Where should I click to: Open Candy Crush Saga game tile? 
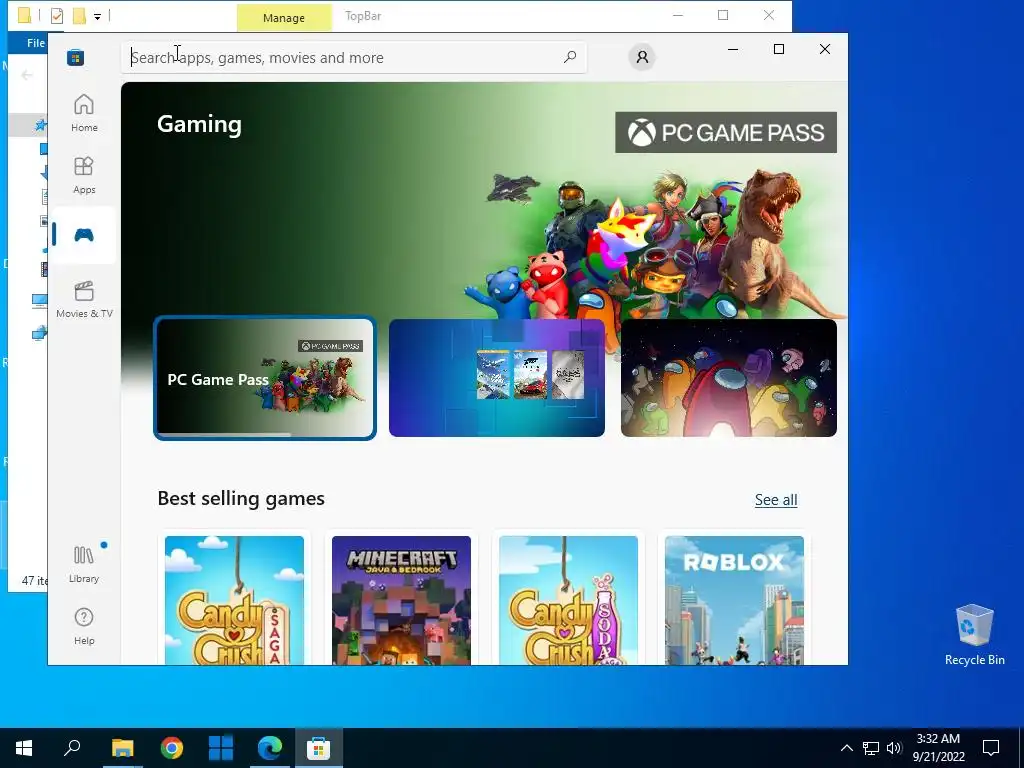pyautogui.click(x=234, y=600)
